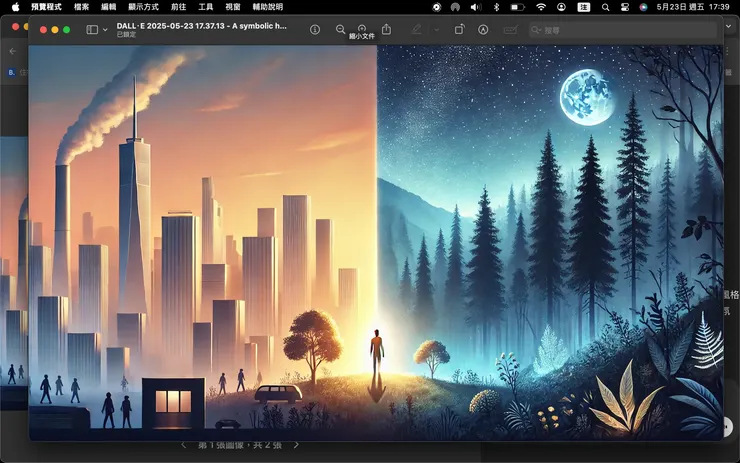The width and height of the screenshot is (740, 463).
Task: Go back in the background window
Action: coord(13,51)
